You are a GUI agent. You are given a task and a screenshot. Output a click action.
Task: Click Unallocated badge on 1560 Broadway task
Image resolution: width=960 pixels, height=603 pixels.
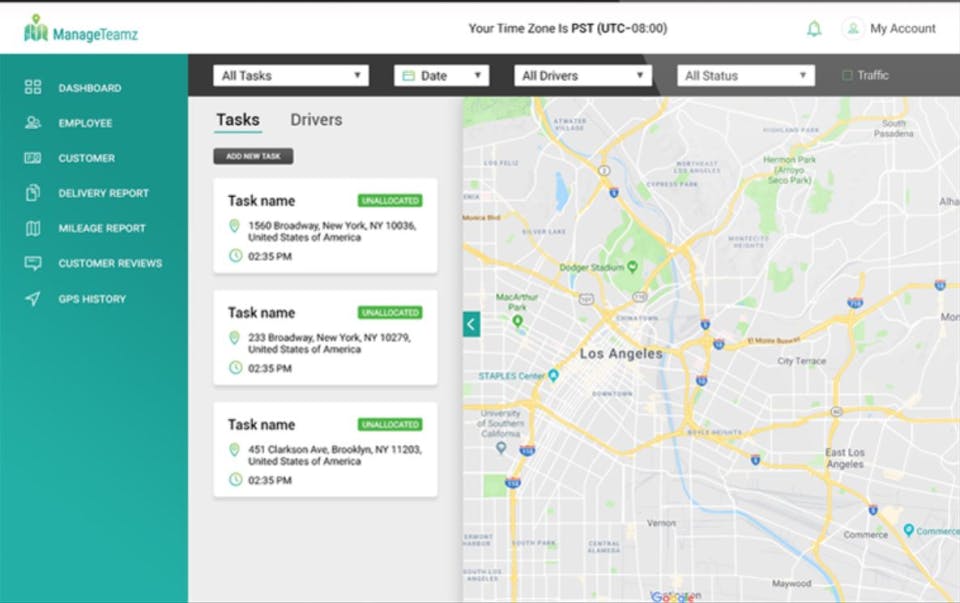click(x=390, y=201)
